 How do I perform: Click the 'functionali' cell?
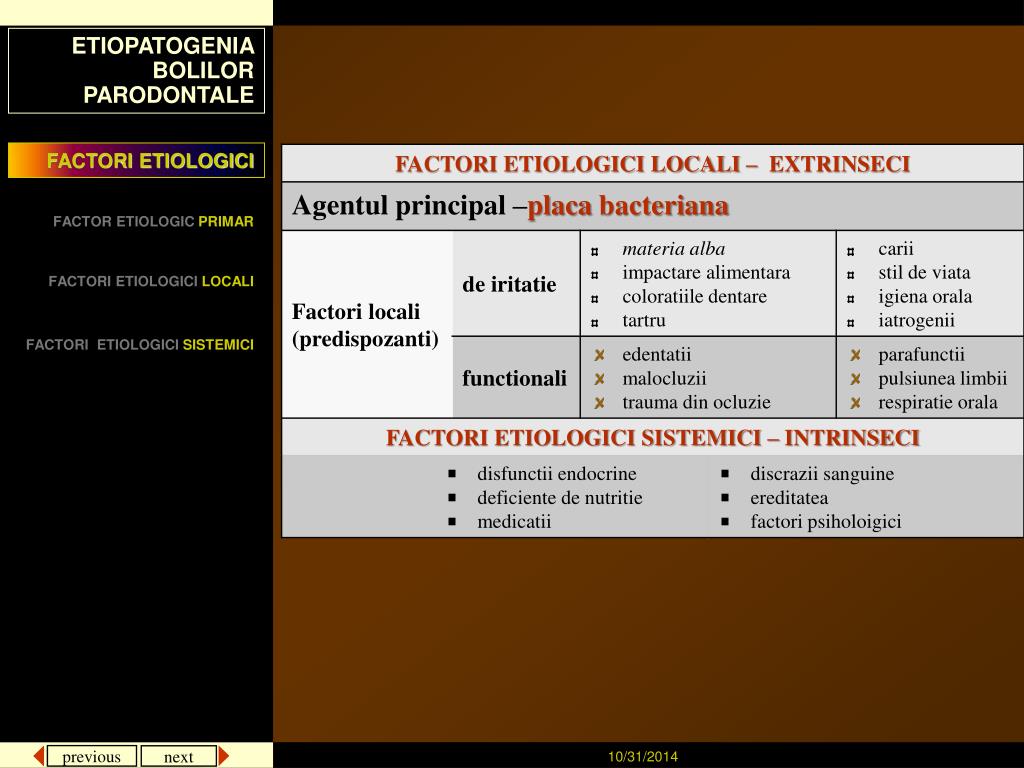click(516, 378)
